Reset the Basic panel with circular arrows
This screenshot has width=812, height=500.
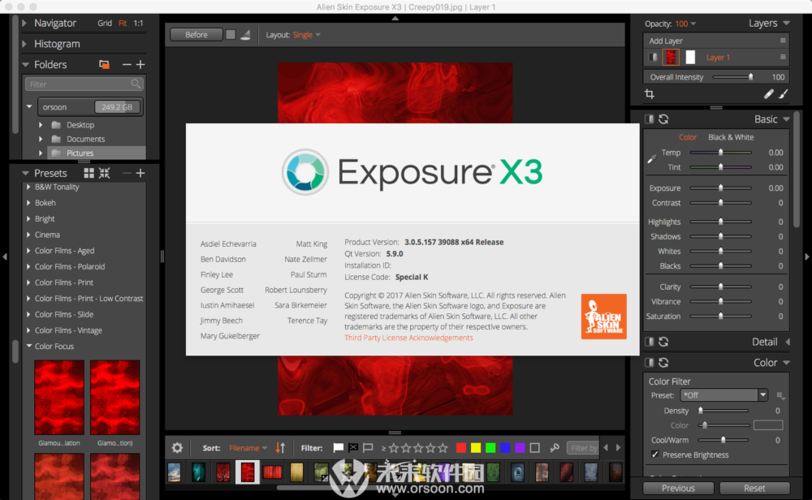click(x=663, y=119)
